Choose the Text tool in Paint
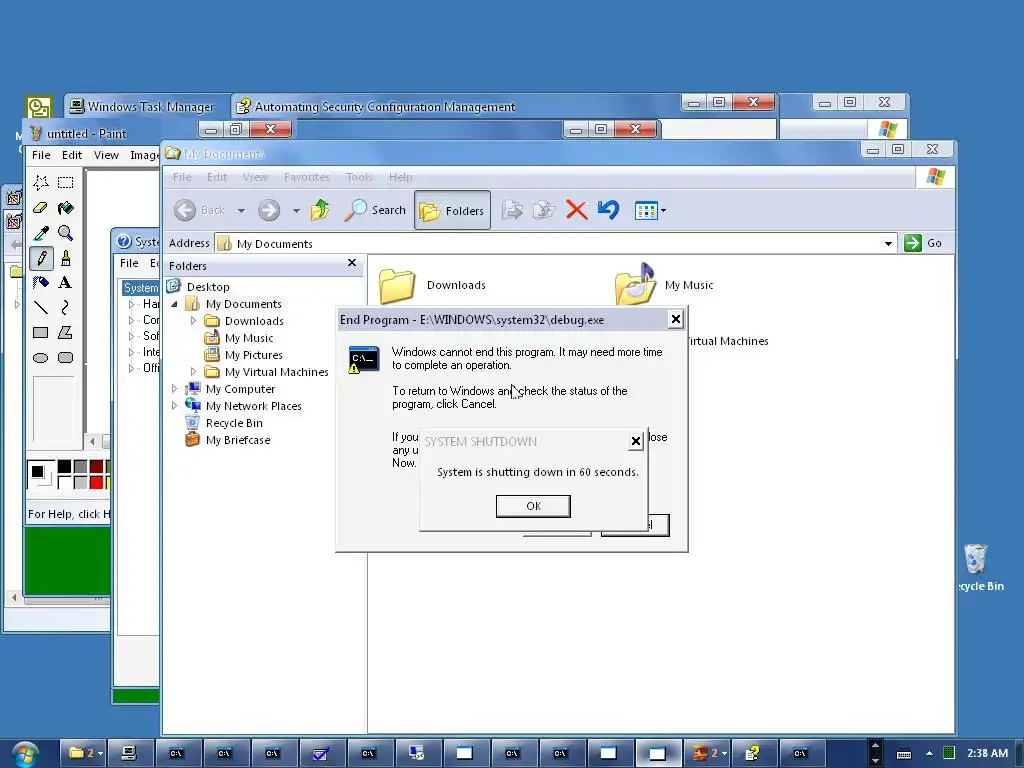The image size is (1024, 768). [x=65, y=283]
